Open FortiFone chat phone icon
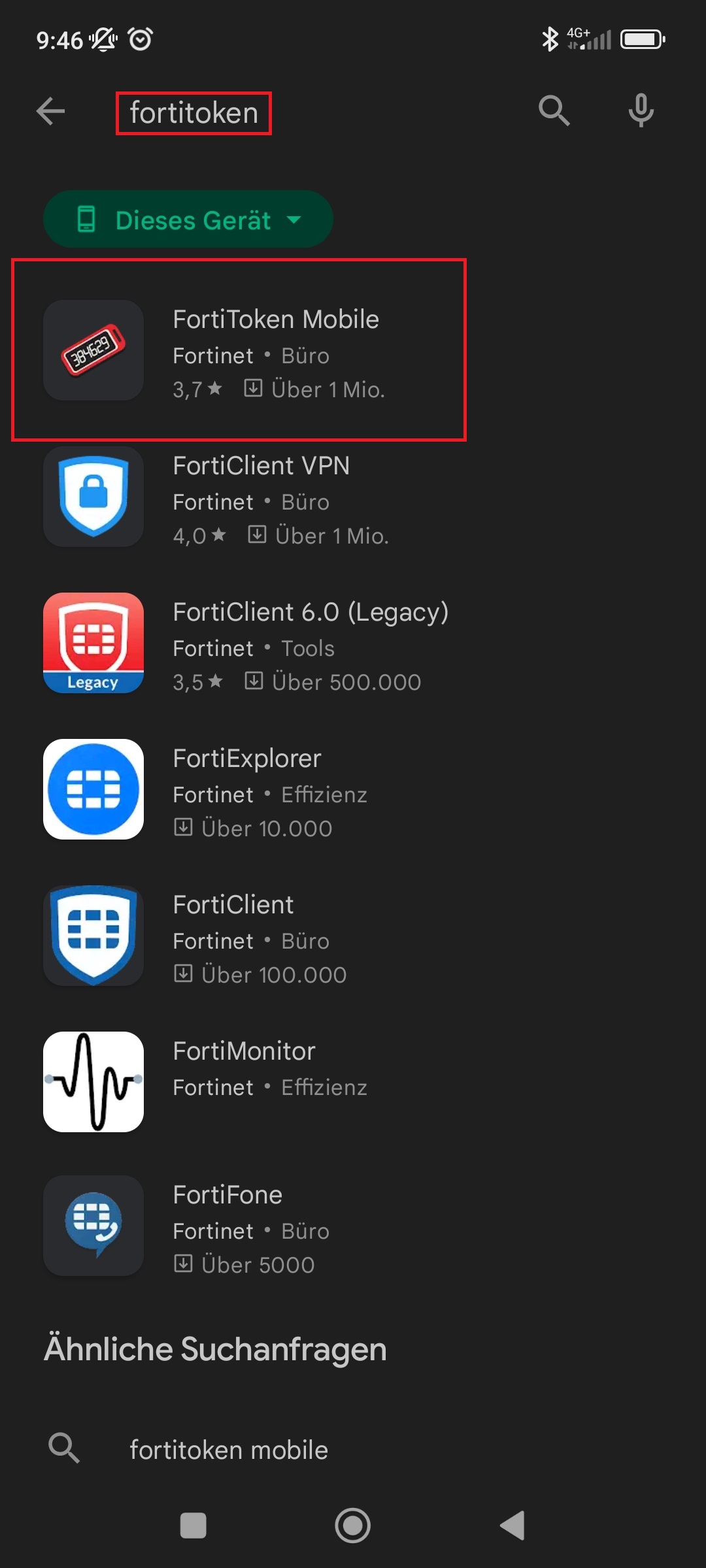706x1568 pixels. pos(93,1226)
